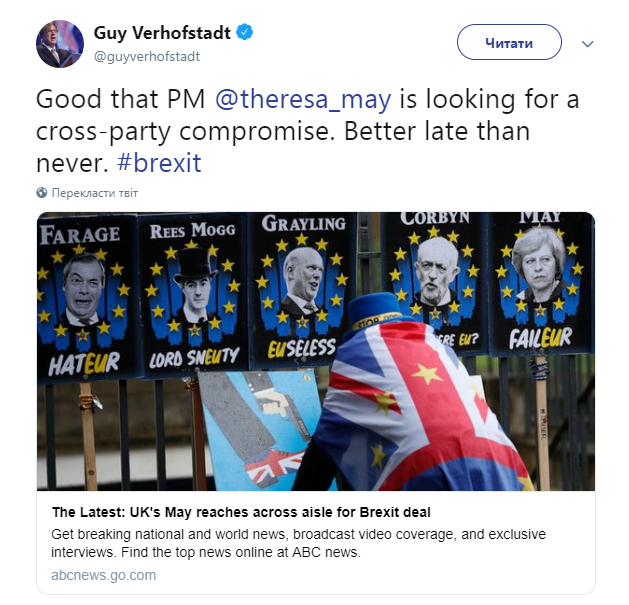Visit the abcnews.go.com domain link
629x605 pixels.
pos(103,575)
